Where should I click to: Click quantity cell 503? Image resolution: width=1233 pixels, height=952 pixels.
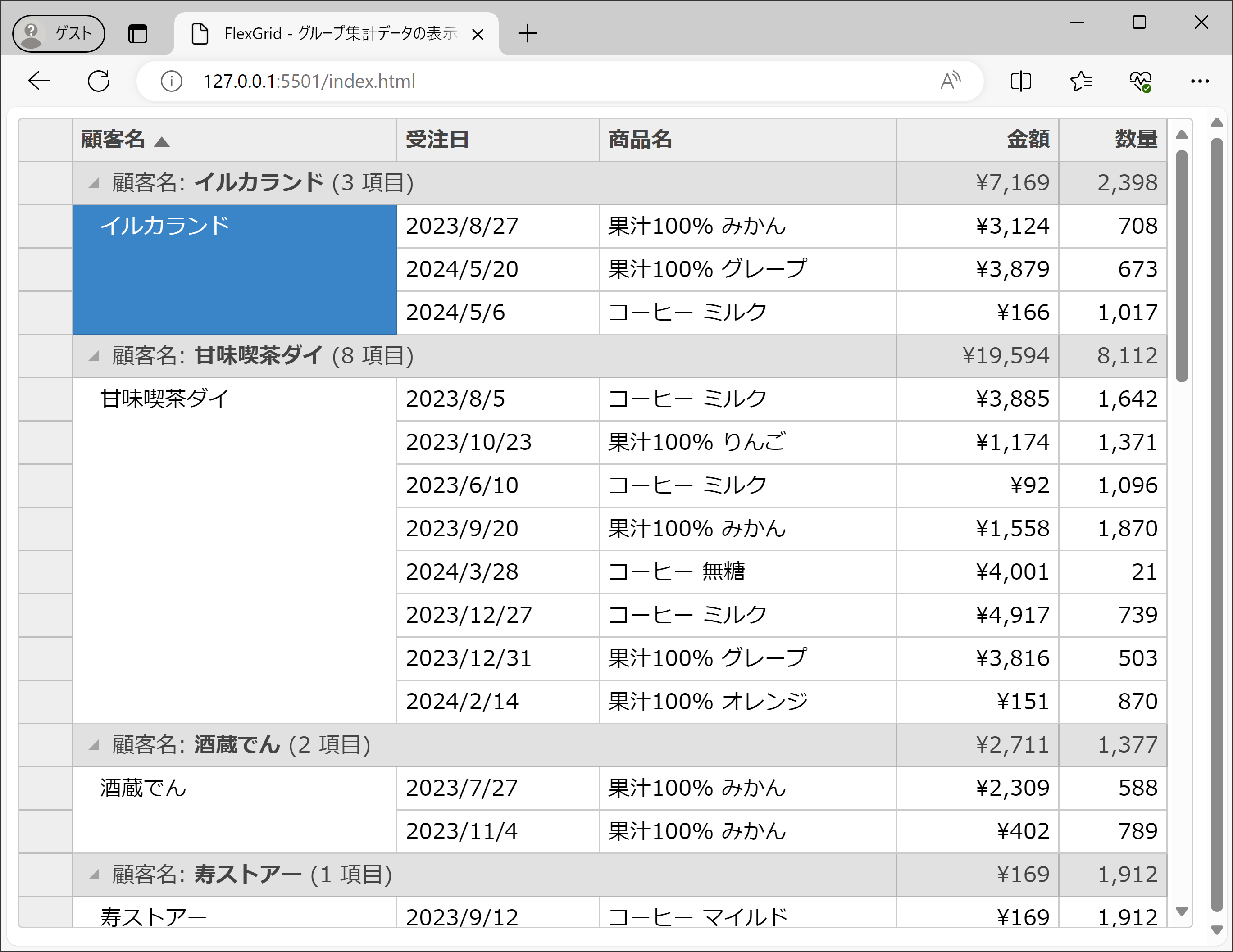coord(1113,658)
